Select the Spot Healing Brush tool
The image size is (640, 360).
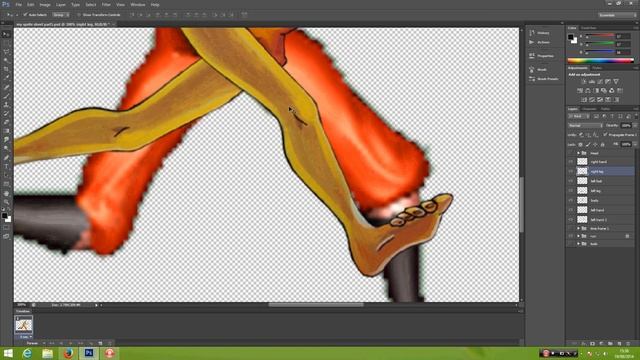pyautogui.click(x=6, y=87)
